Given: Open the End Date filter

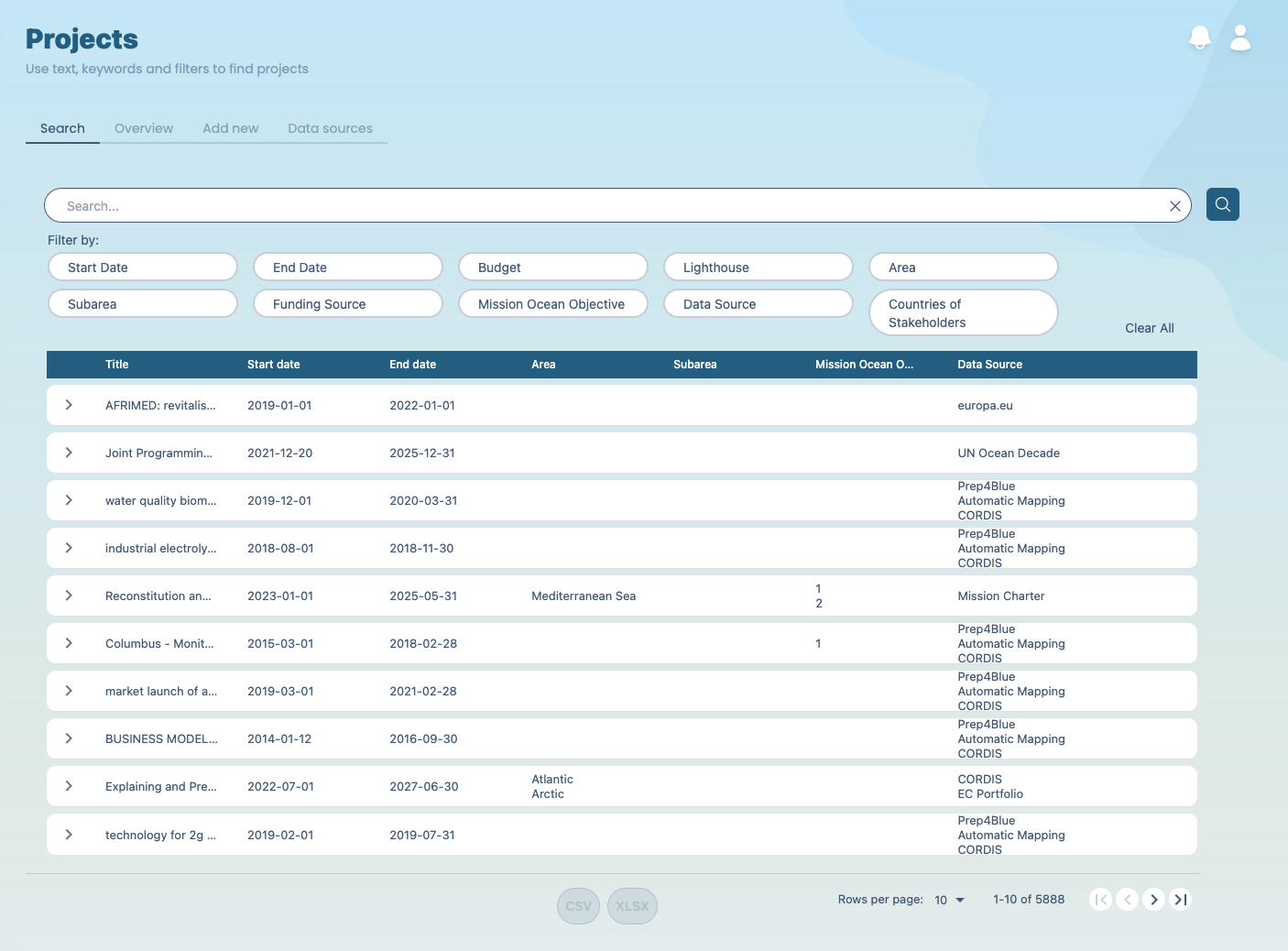Looking at the screenshot, I should point(348,268).
